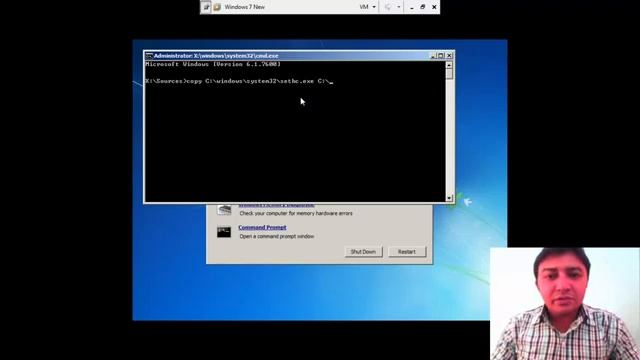Click the Shut Down button
Image resolution: width=640 pixels, height=360 pixels.
(363, 252)
